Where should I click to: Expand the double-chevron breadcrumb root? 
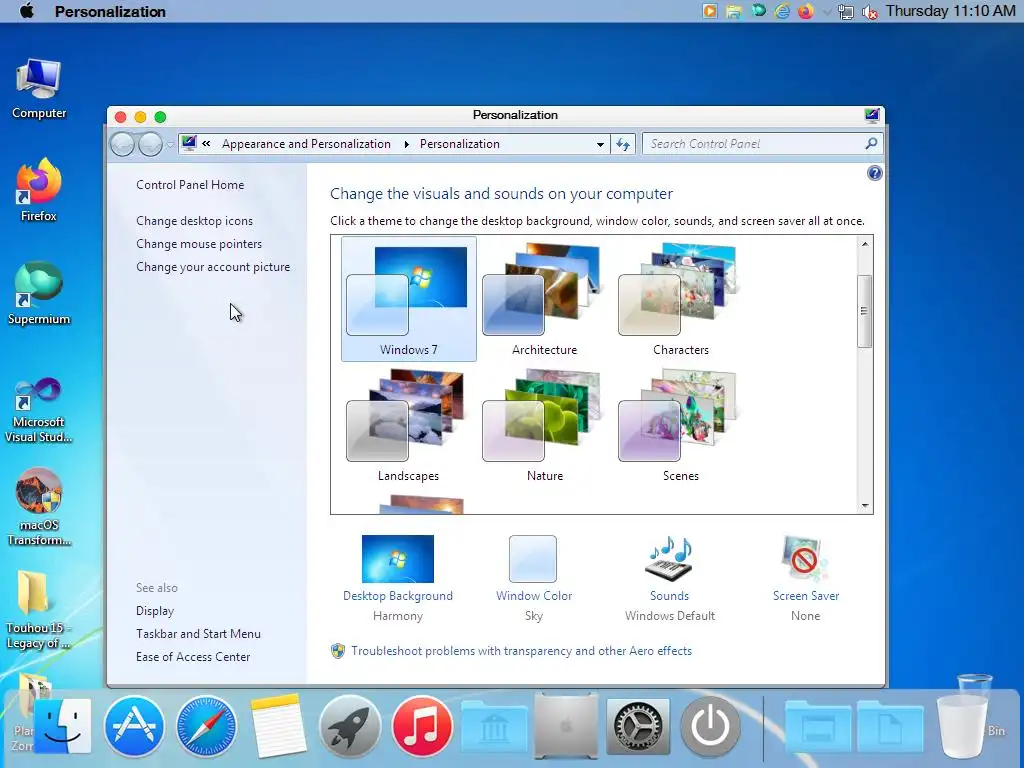click(x=206, y=144)
